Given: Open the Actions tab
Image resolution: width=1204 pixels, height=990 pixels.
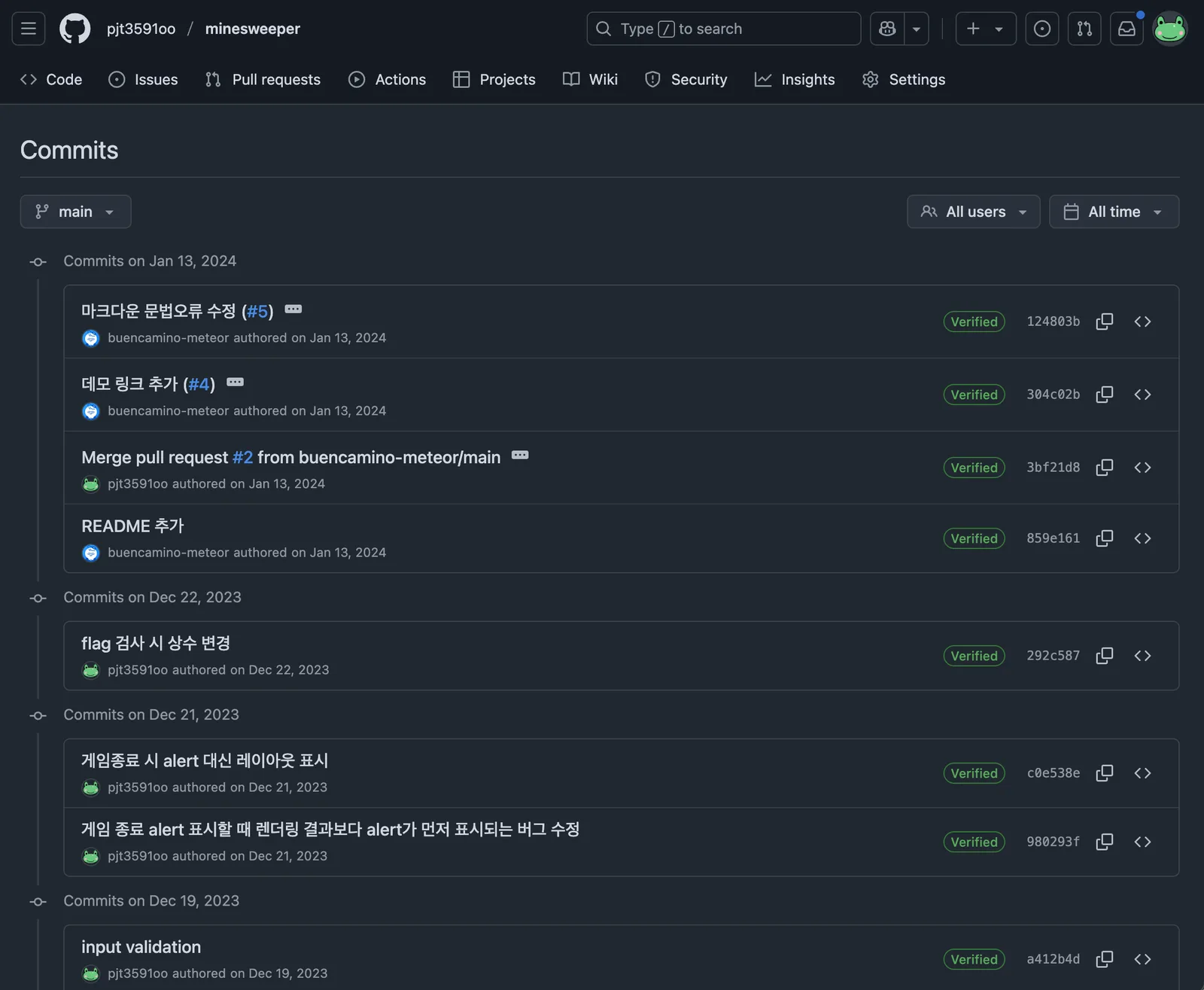Looking at the screenshot, I should coord(388,79).
